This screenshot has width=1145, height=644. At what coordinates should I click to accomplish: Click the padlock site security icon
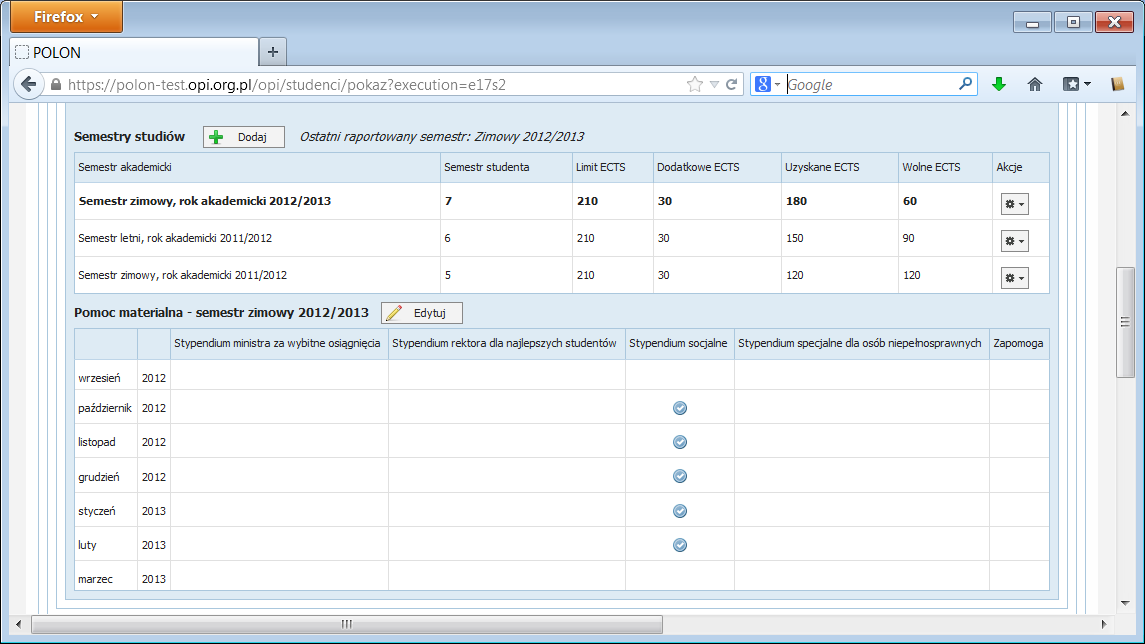click(x=56, y=85)
